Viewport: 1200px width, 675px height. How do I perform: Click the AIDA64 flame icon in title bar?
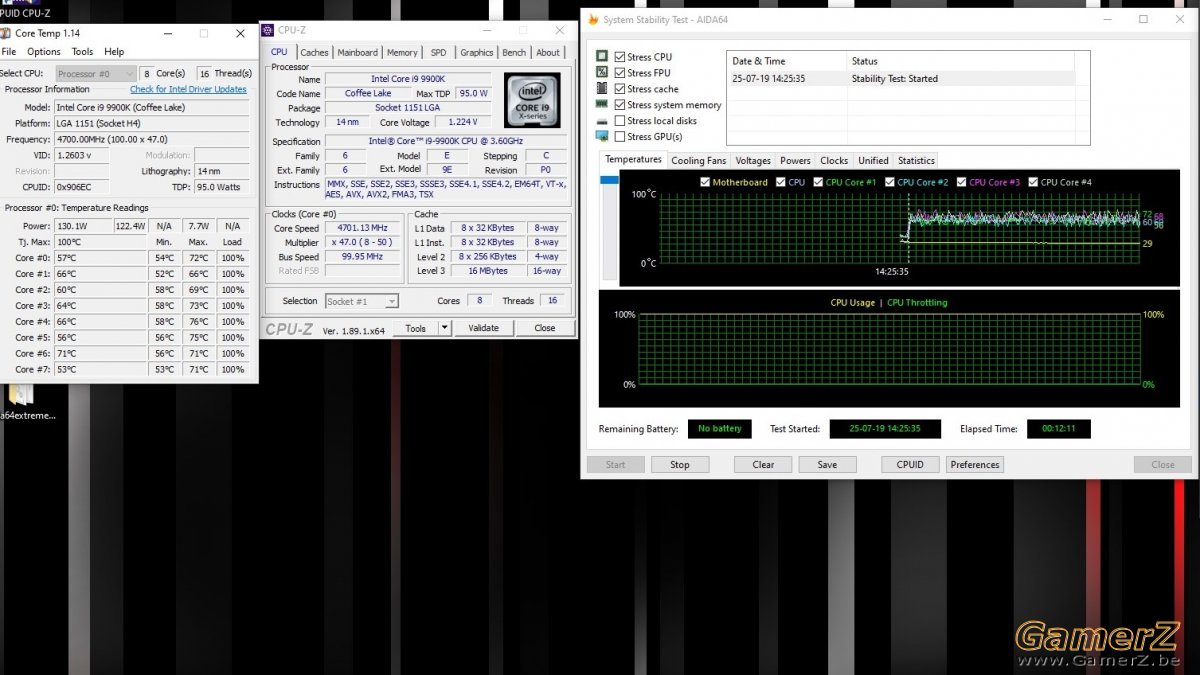(x=593, y=19)
